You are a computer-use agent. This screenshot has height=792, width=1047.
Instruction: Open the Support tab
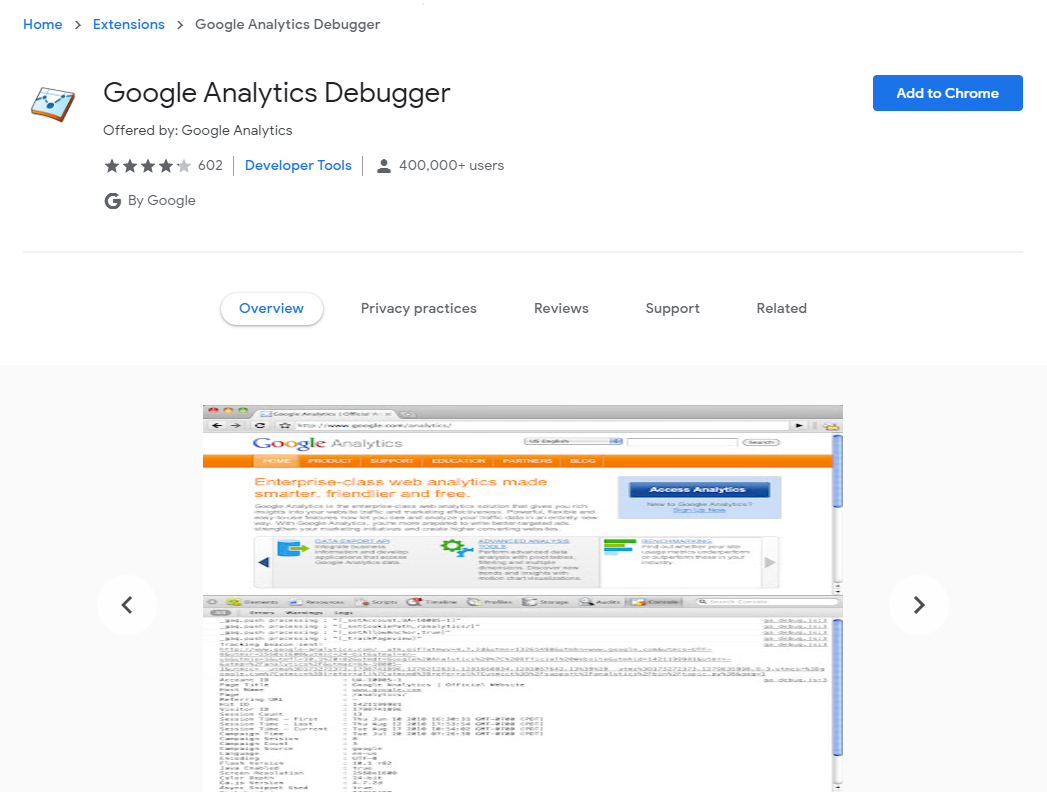[x=672, y=309]
